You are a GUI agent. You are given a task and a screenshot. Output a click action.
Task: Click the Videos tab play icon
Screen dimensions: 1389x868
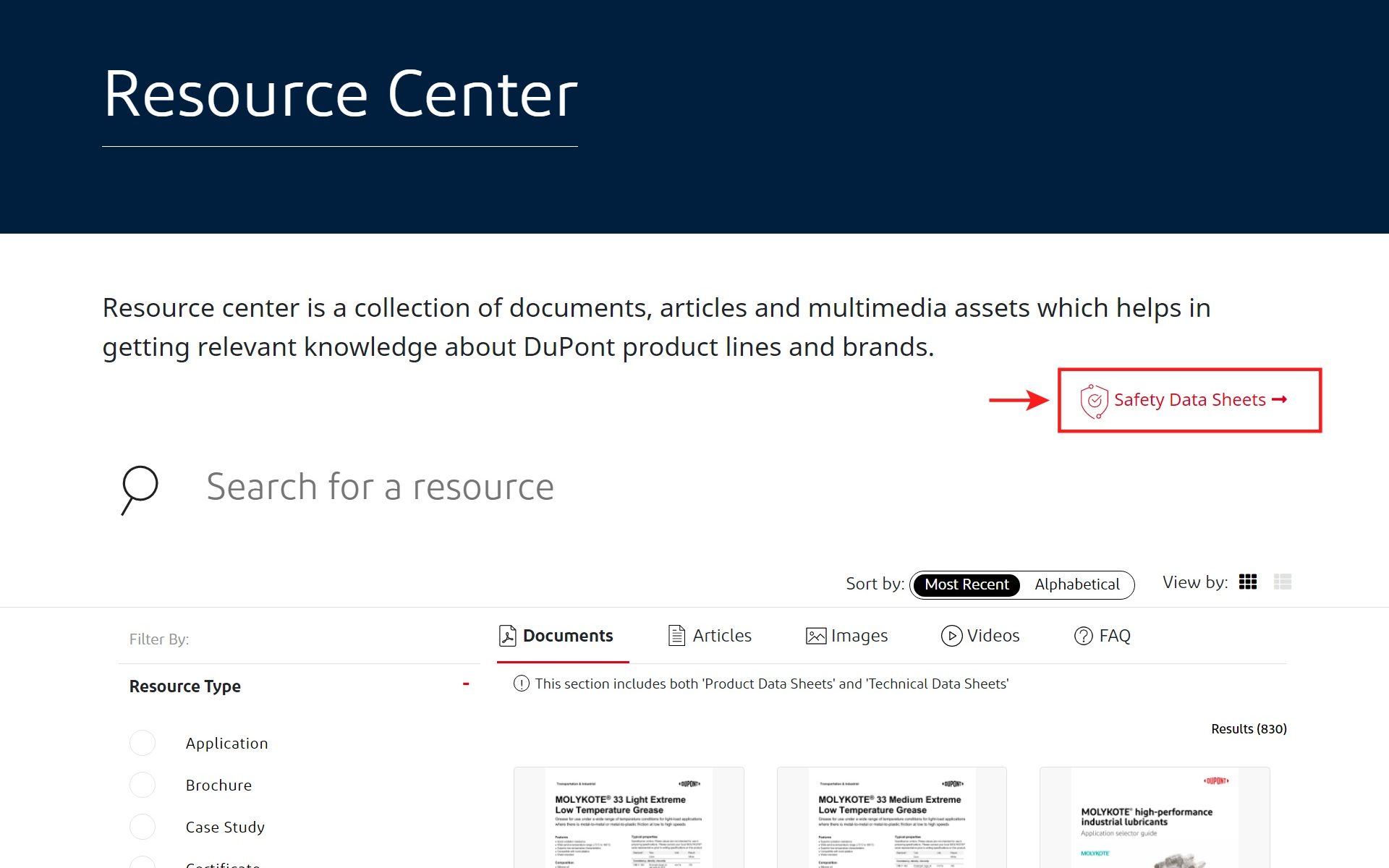(951, 636)
